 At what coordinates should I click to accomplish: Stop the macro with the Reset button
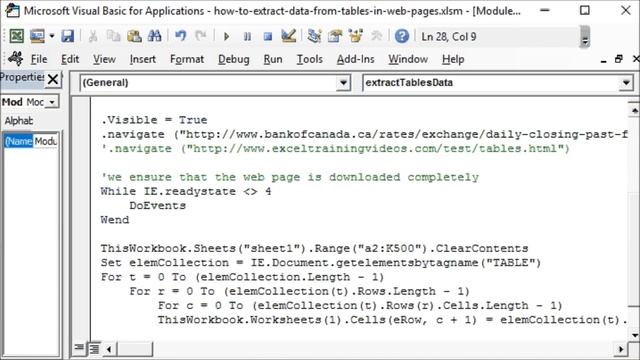(268, 37)
